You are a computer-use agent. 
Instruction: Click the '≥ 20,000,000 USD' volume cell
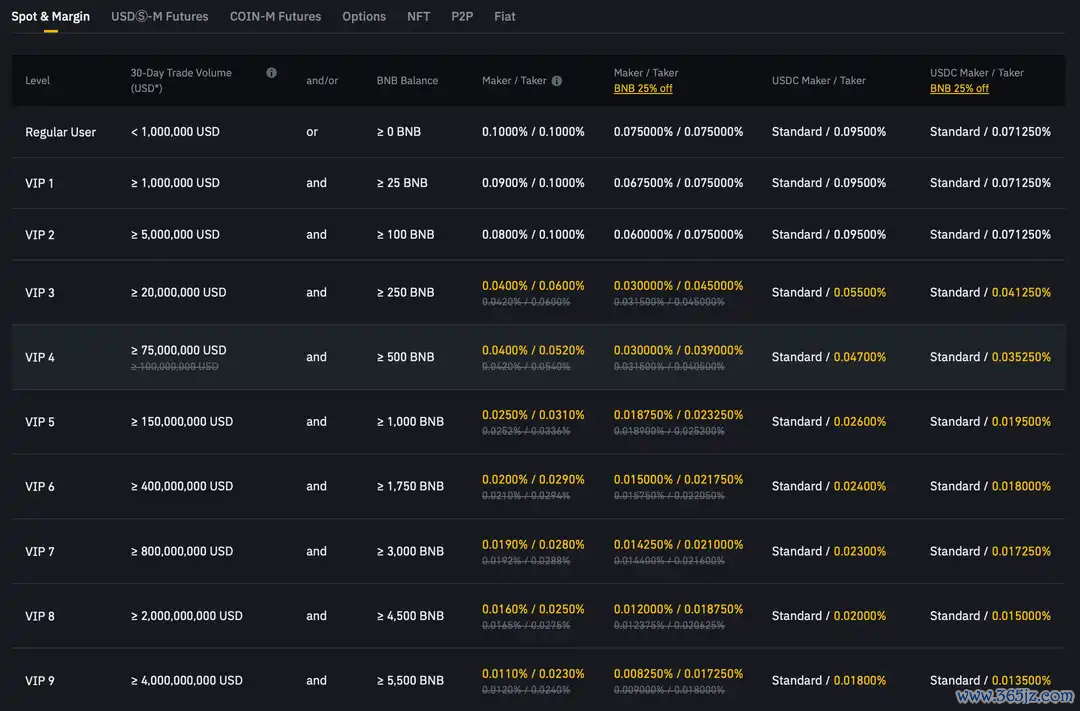(178, 292)
